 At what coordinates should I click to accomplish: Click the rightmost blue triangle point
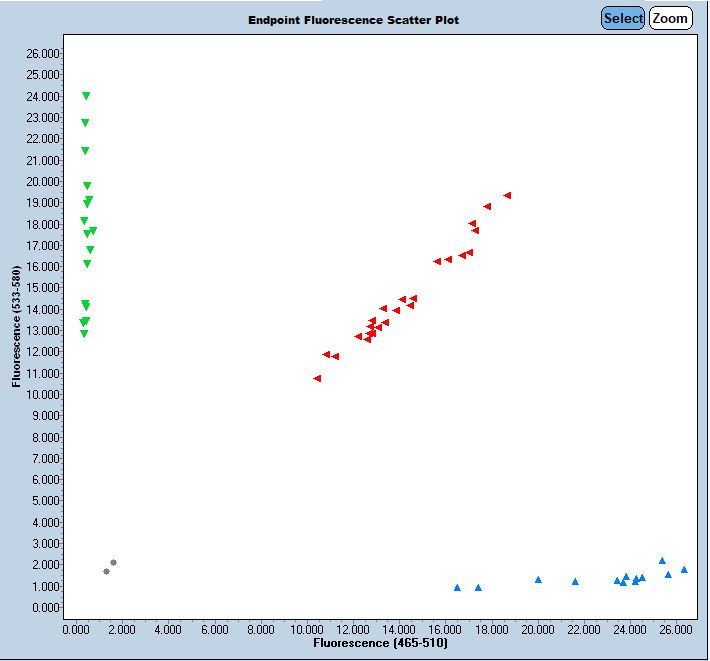tap(684, 570)
